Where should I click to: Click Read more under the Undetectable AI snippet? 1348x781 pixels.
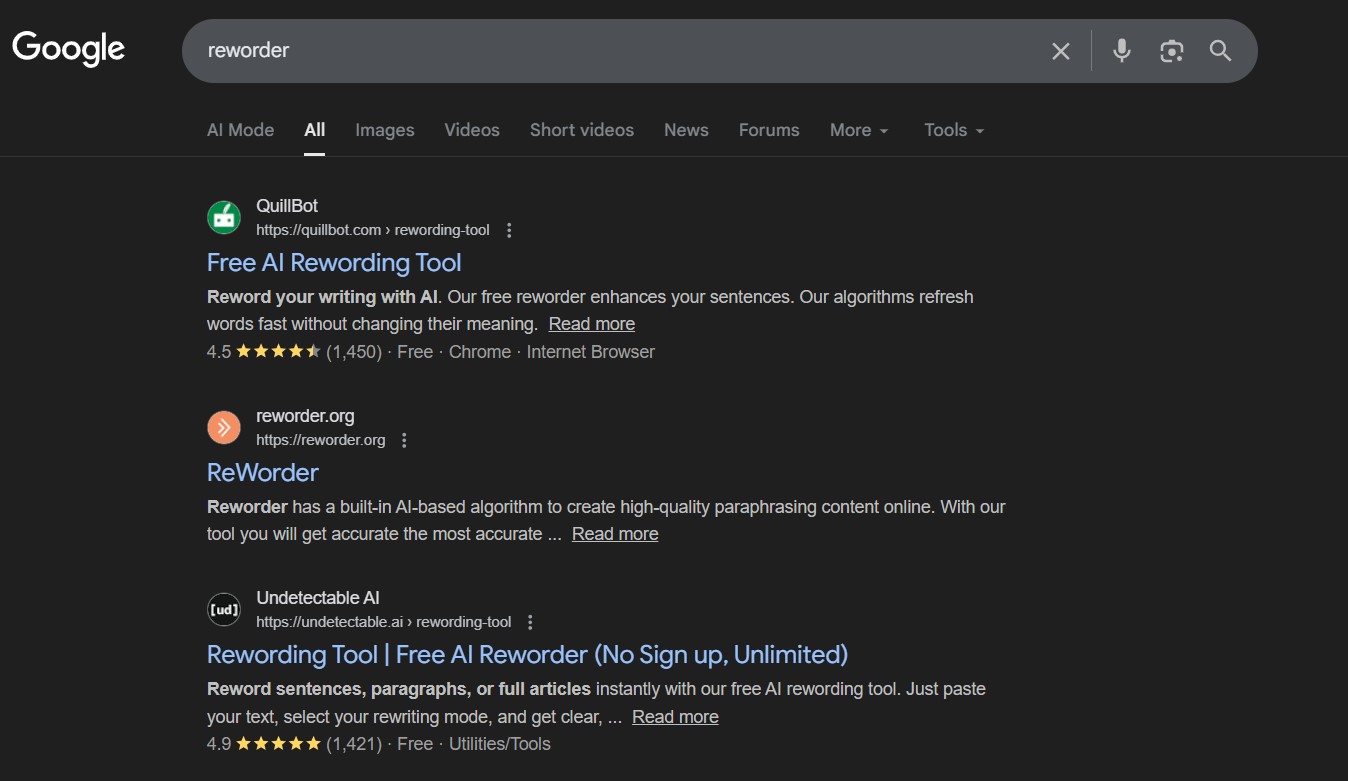click(x=674, y=716)
